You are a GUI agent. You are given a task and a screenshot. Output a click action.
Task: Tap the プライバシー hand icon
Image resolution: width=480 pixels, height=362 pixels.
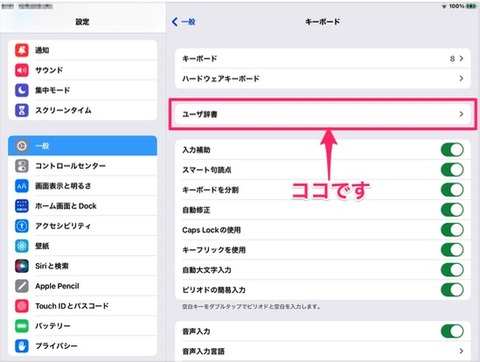pos(22,346)
